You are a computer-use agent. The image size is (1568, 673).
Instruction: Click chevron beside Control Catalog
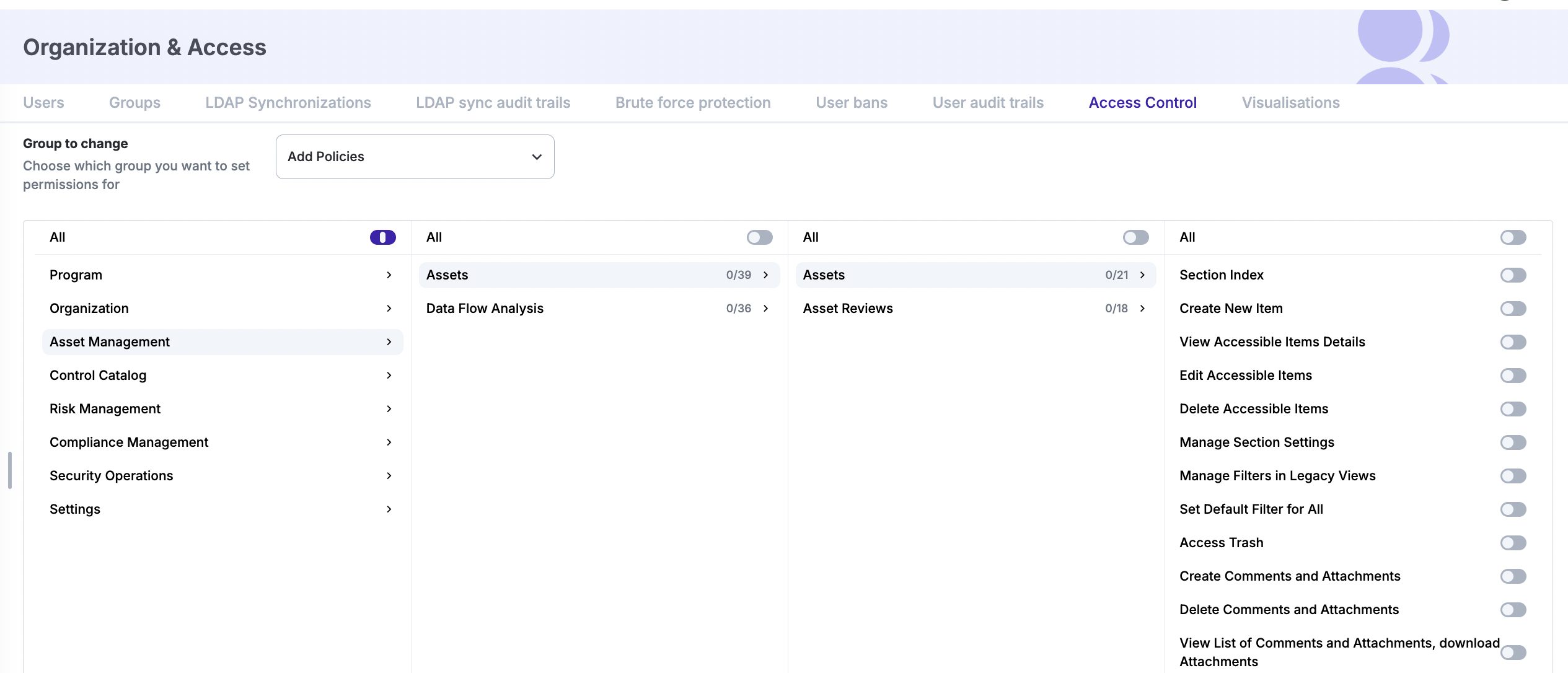389,376
